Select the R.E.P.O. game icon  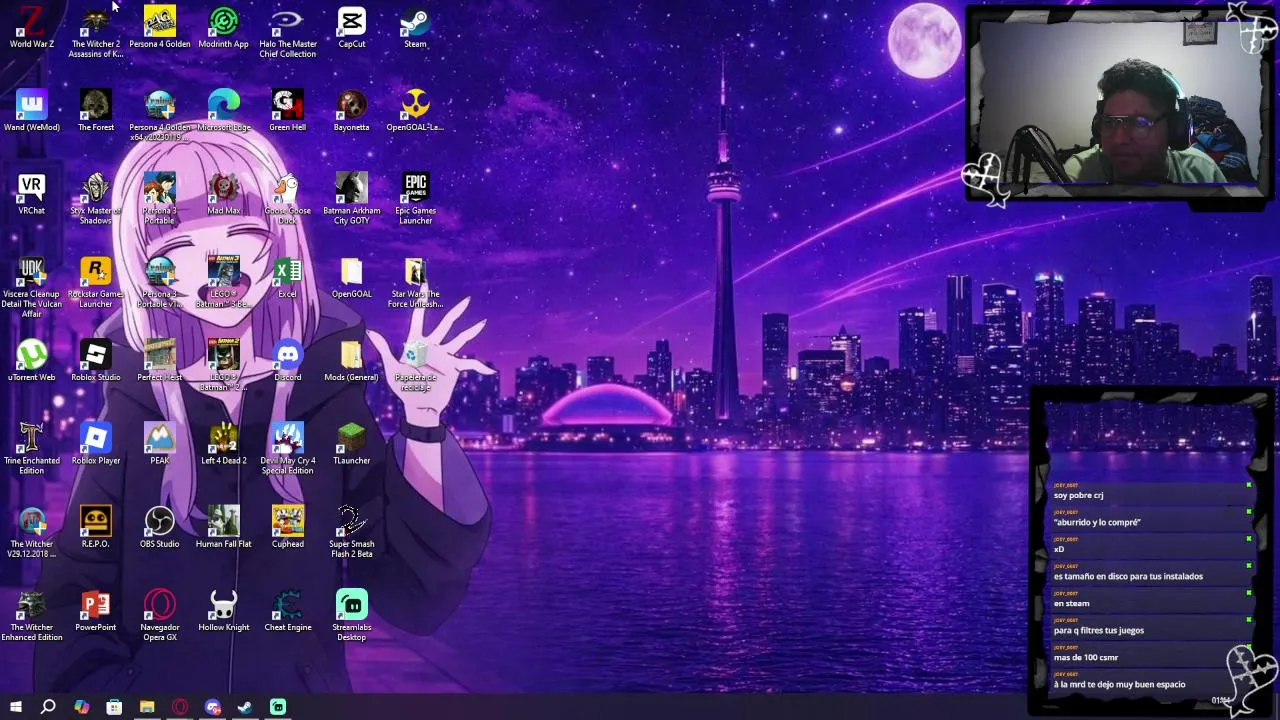tap(96, 527)
